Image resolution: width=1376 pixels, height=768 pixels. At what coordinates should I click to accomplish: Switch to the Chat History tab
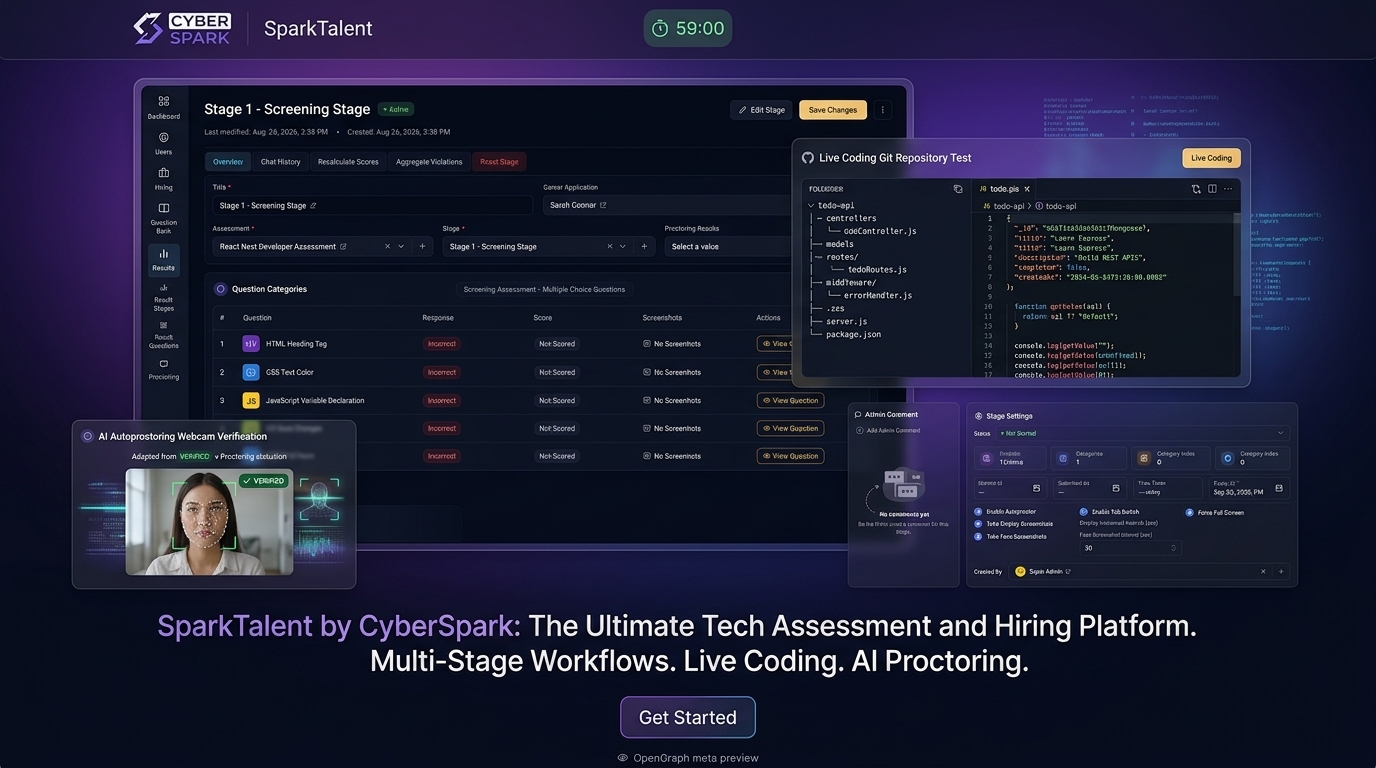[280, 162]
